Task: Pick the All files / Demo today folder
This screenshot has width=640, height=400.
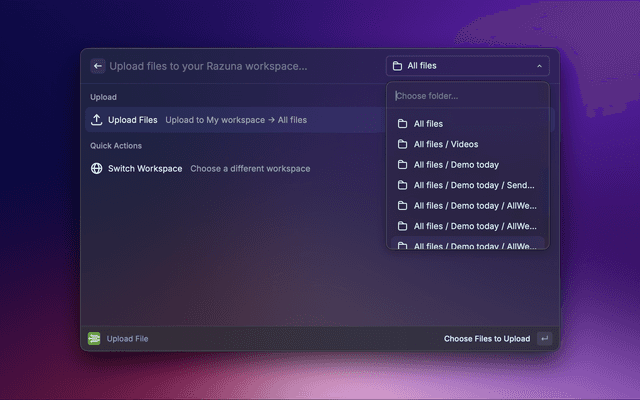Action: click(456, 165)
